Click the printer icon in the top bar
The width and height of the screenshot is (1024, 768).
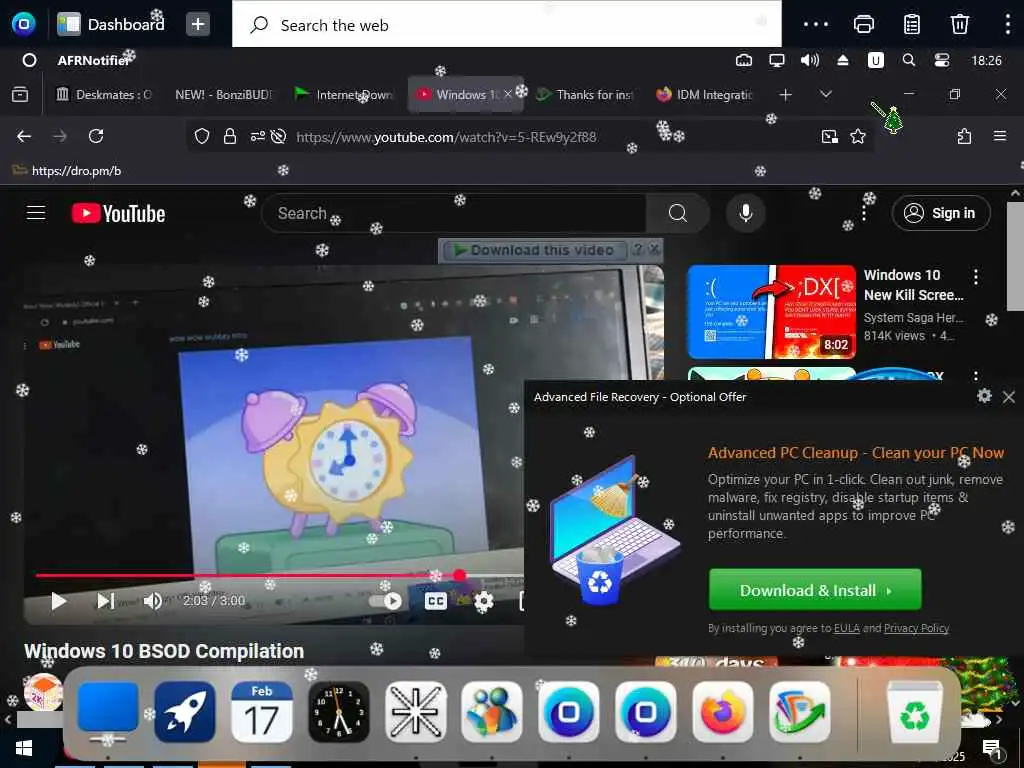(x=863, y=25)
